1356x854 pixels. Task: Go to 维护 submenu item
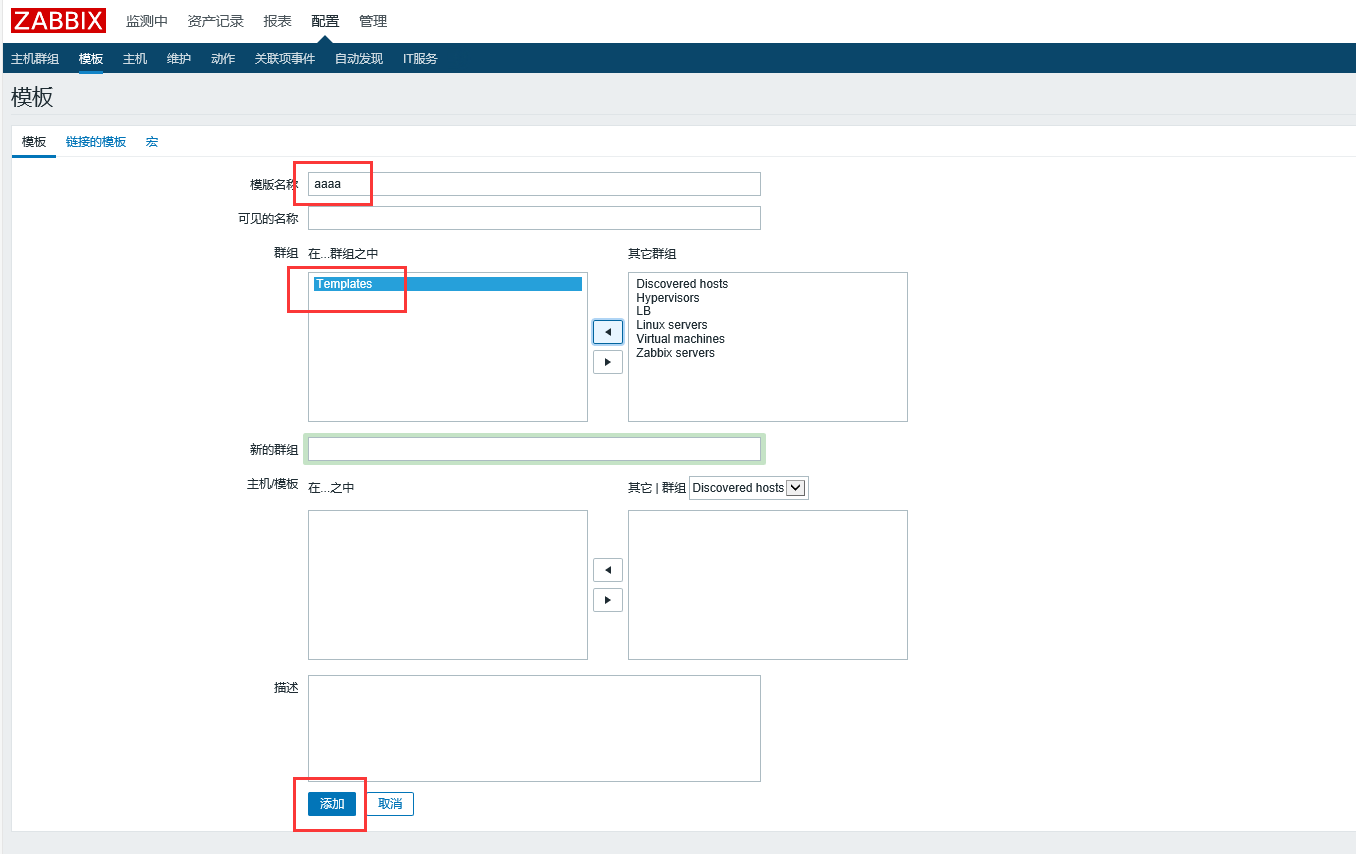[179, 59]
